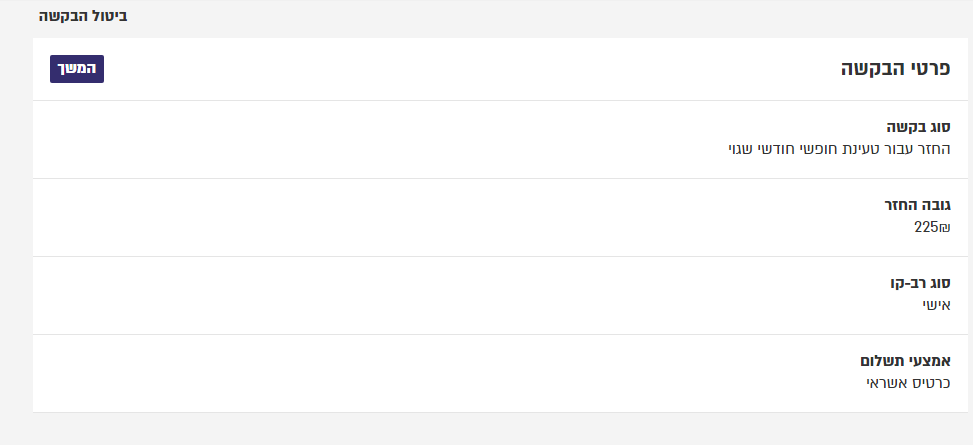Click the shekel currency symbol

pyautogui.click(x=944, y=227)
